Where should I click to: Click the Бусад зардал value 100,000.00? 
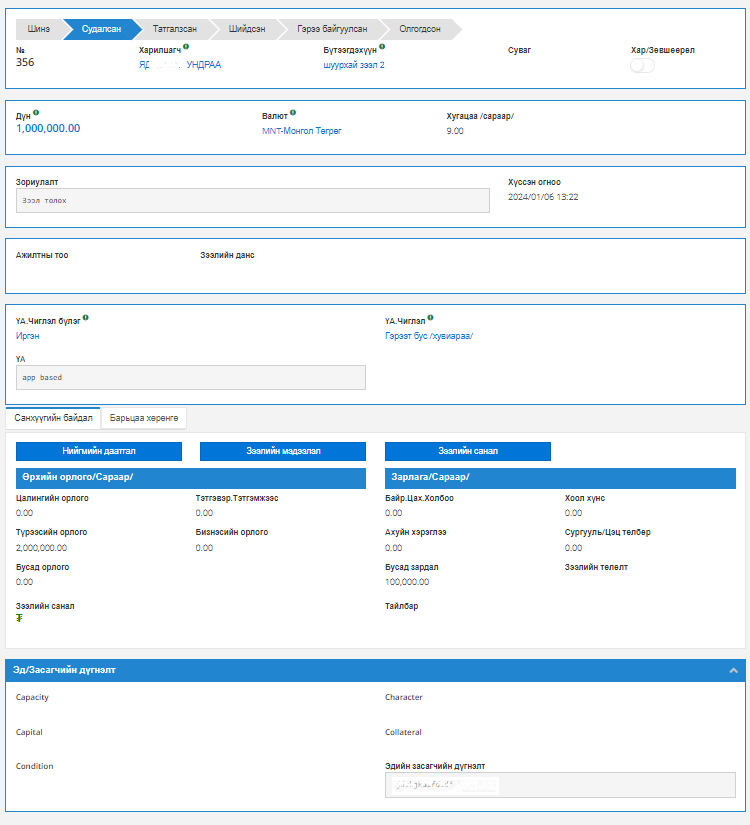pyautogui.click(x=407, y=582)
